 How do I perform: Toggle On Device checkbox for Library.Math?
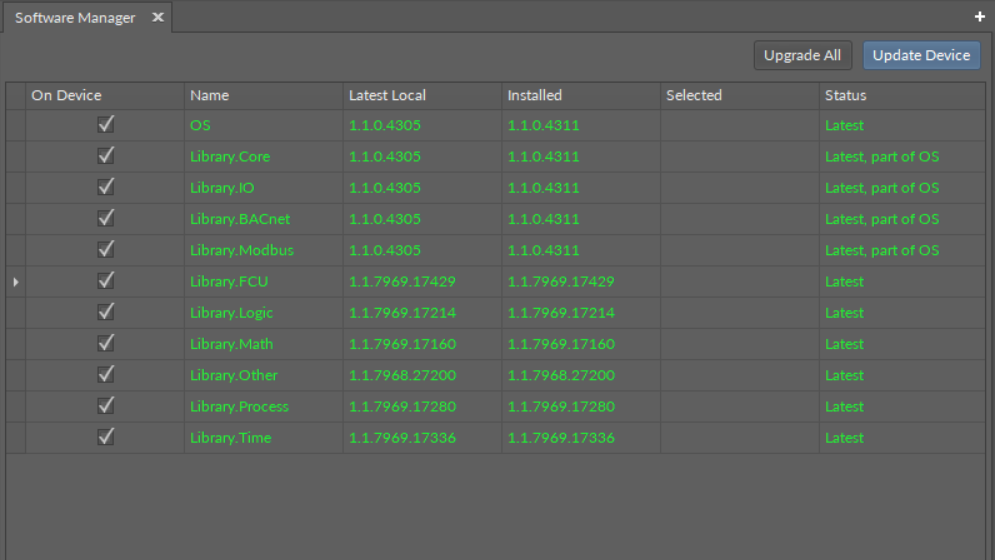(105, 344)
